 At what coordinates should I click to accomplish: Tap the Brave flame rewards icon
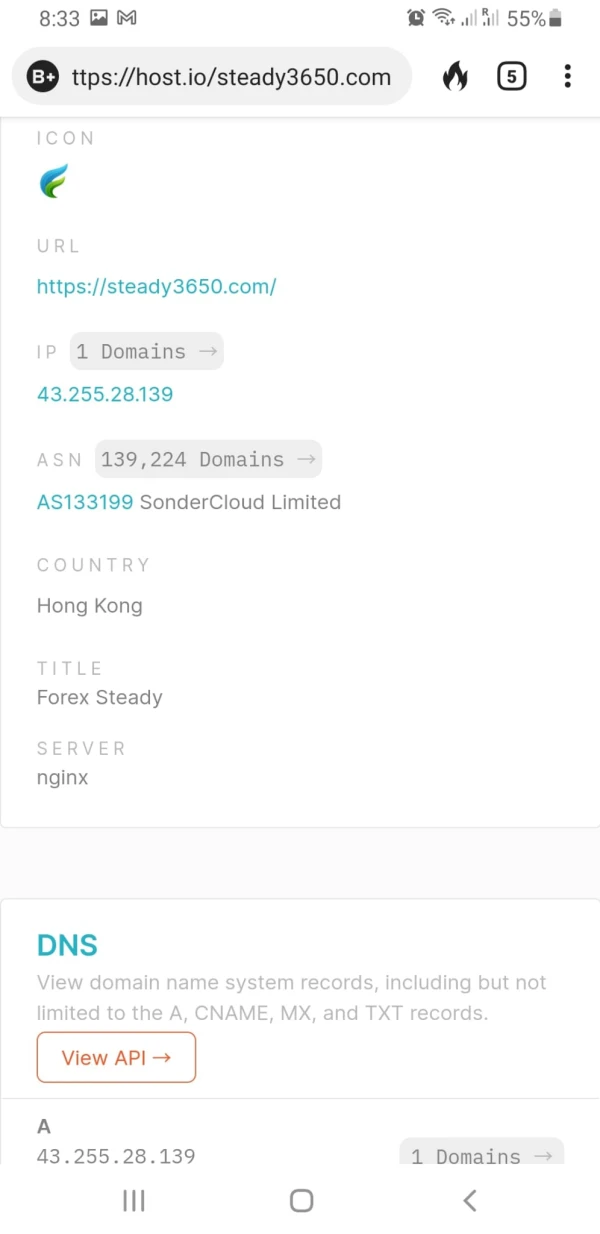point(455,76)
